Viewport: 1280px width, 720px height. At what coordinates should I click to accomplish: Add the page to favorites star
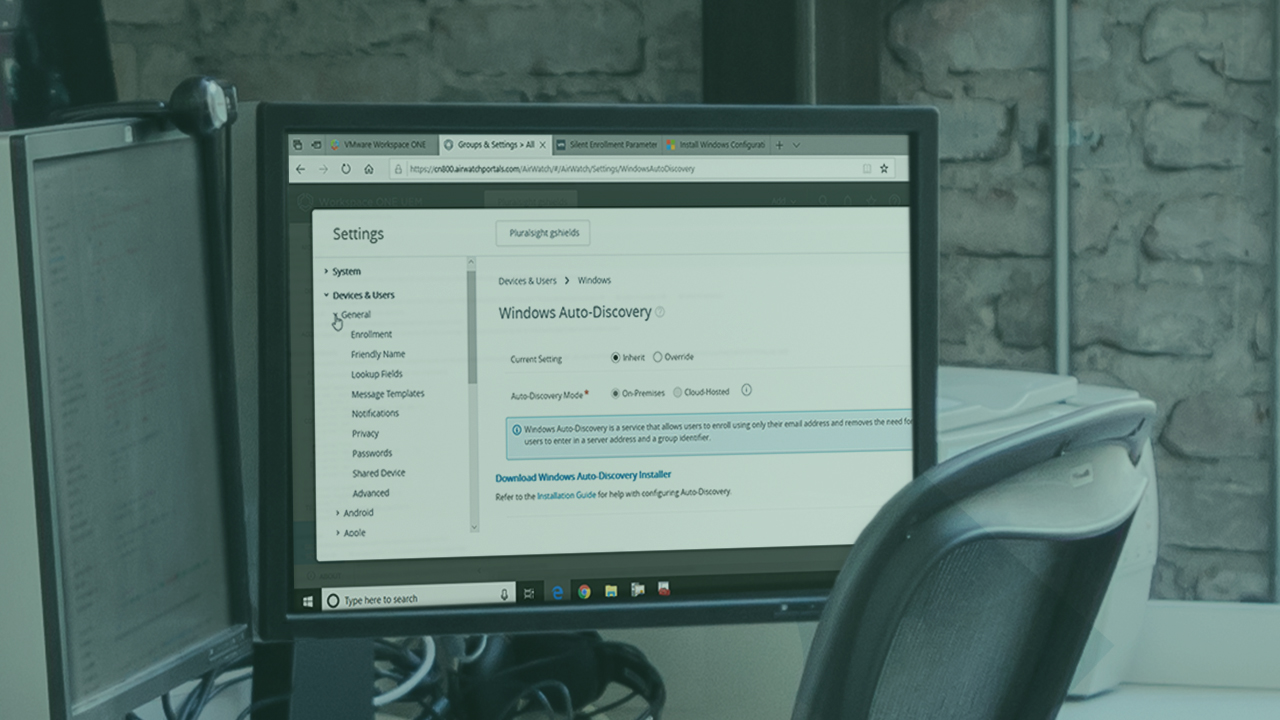pyautogui.click(x=884, y=169)
